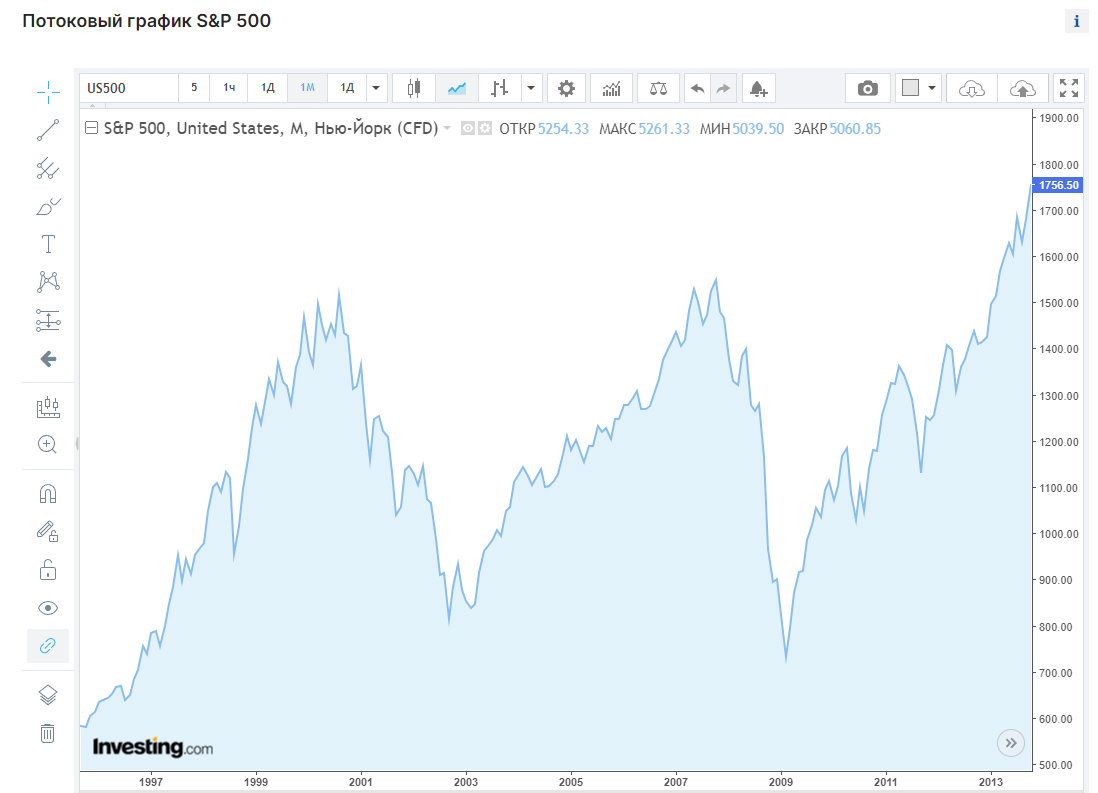
Task: Toggle magnet mode on
Action: pyautogui.click(x=47, y=494)
